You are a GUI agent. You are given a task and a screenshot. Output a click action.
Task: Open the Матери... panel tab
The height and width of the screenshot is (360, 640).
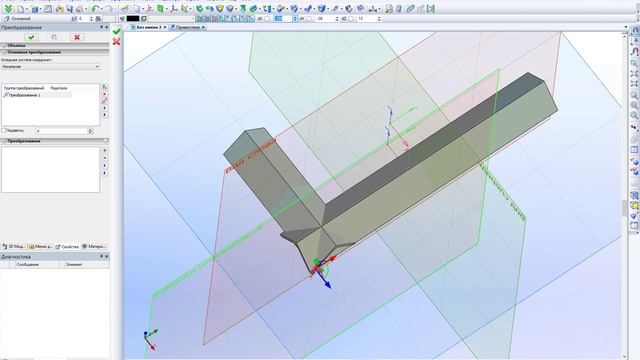coord(94,247)
